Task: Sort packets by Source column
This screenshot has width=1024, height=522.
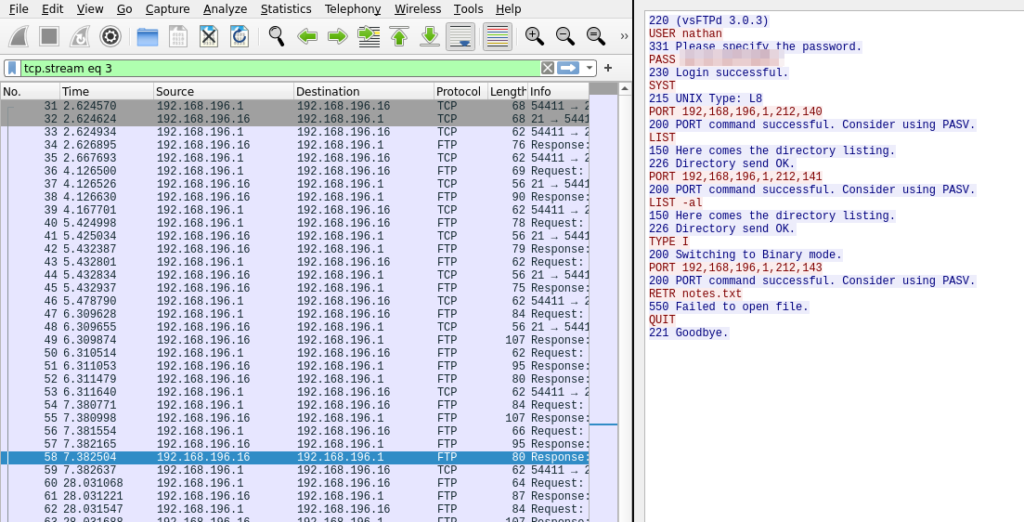Action: point(224,91)
